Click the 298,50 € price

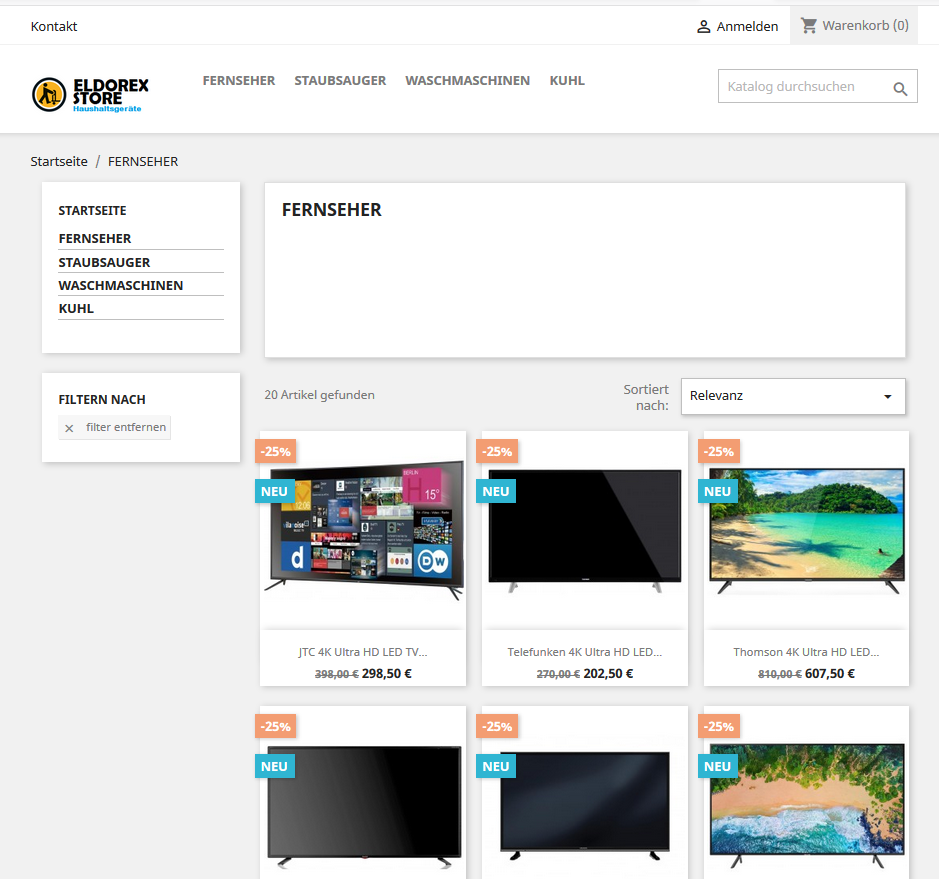click(x=387, y=674)
